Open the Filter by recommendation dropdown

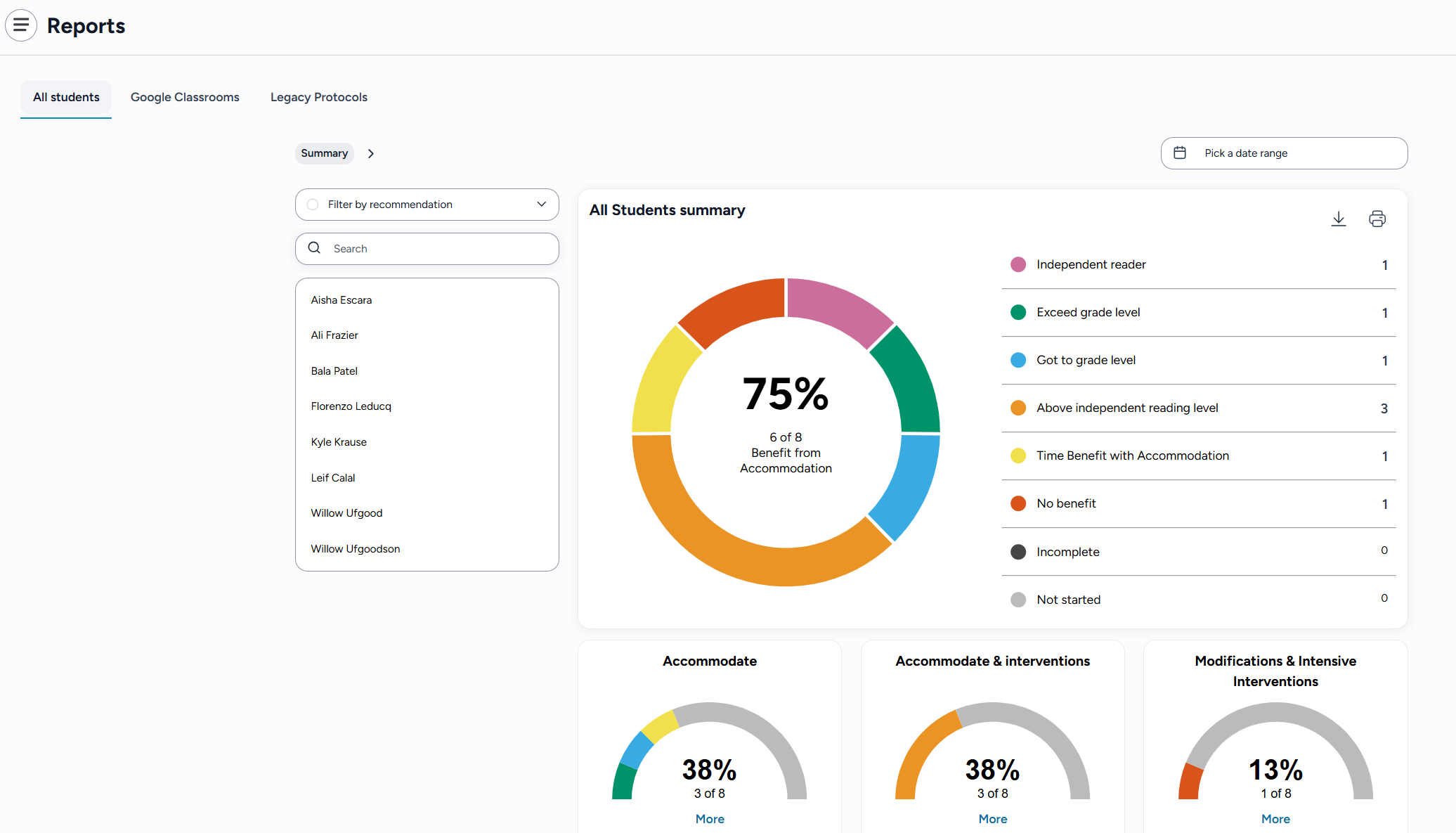click(540, 204)
